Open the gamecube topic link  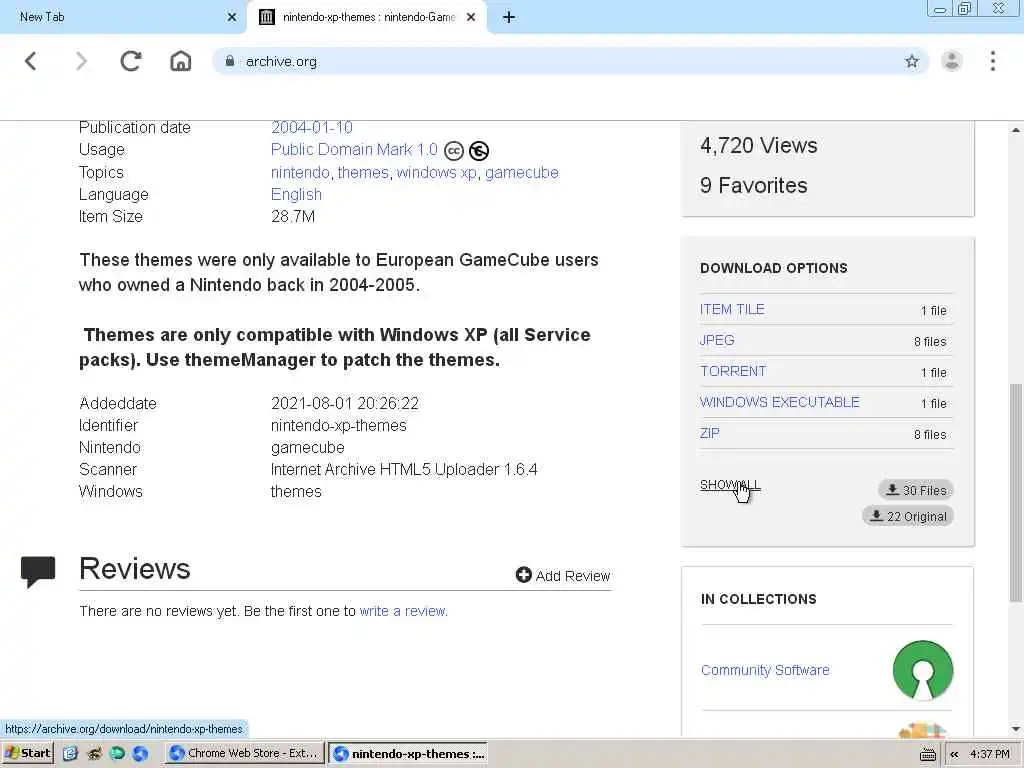tap(522, 172)
